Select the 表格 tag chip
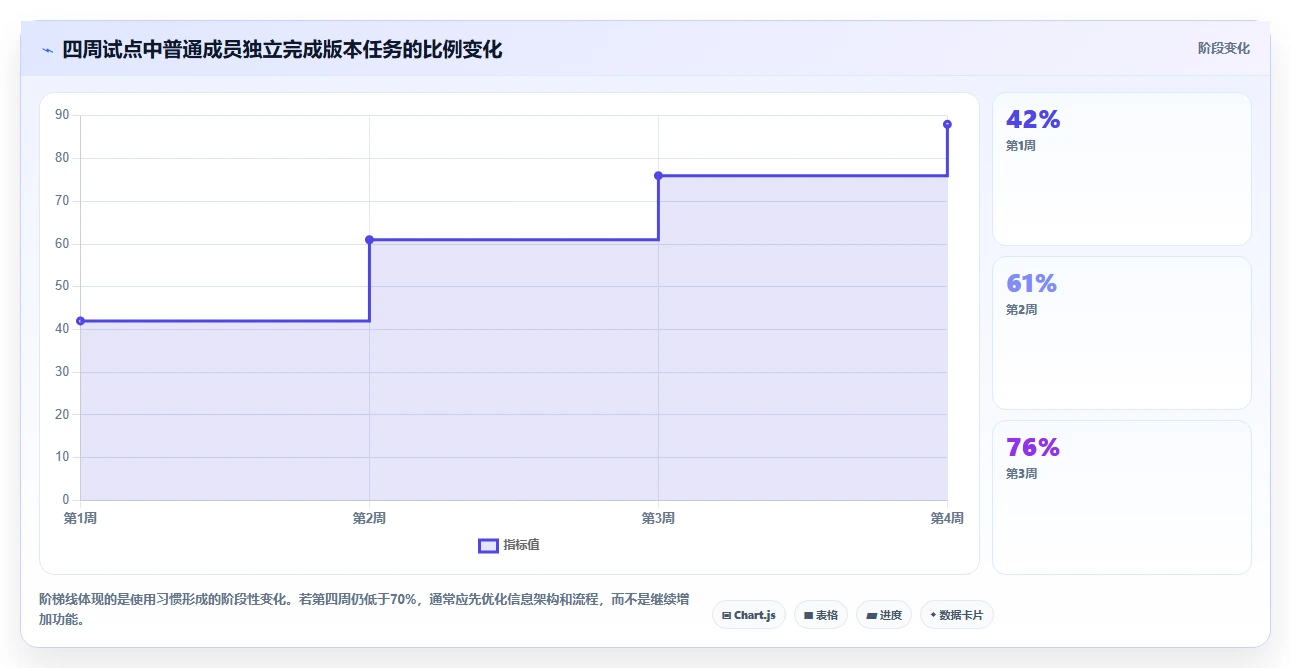Image resolution: width=1291 pixels, height=668 pixels. tap(821, 615)
